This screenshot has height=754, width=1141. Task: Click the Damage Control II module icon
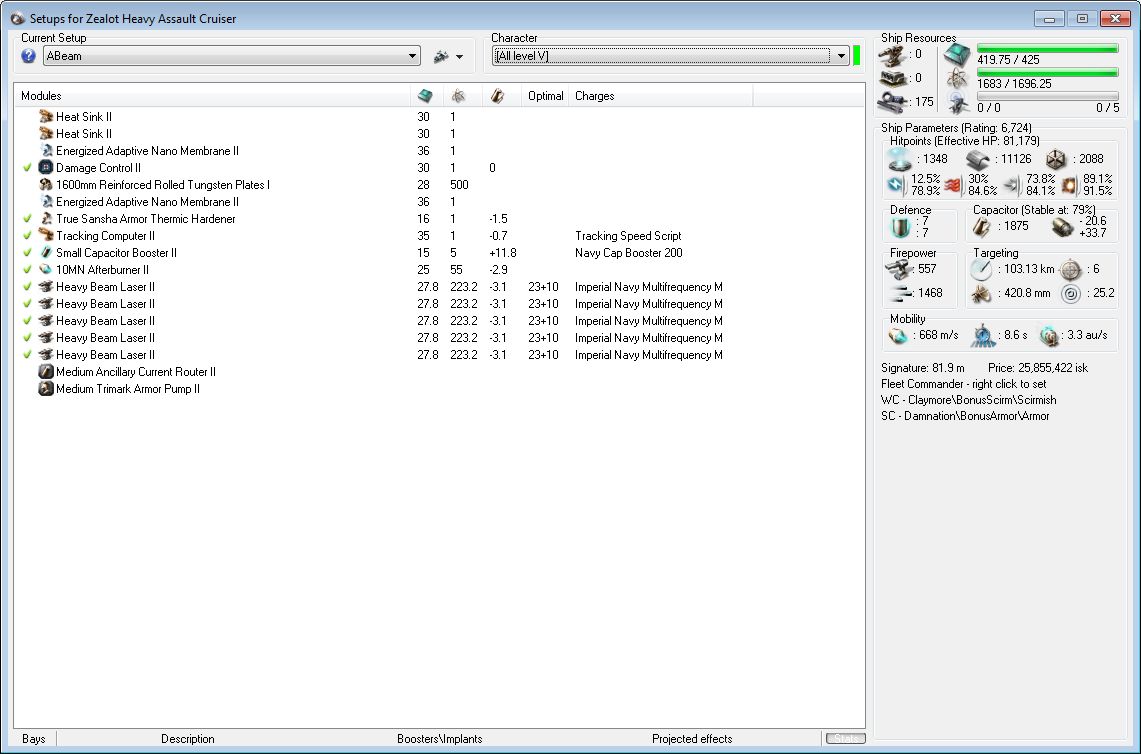pyautogui.click(x=46, y=167)
